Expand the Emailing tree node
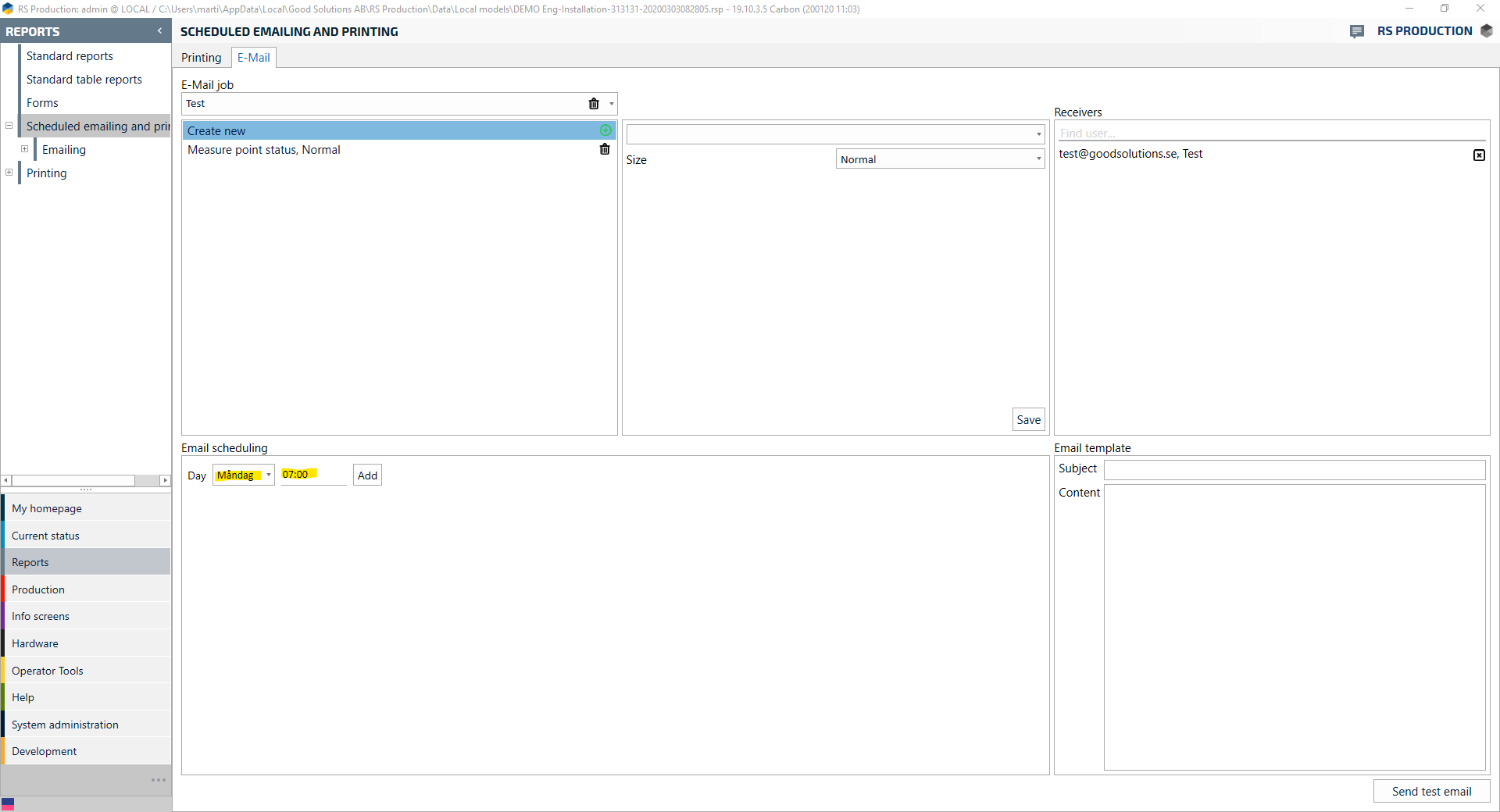1500x812 pixels. [25, 149]
